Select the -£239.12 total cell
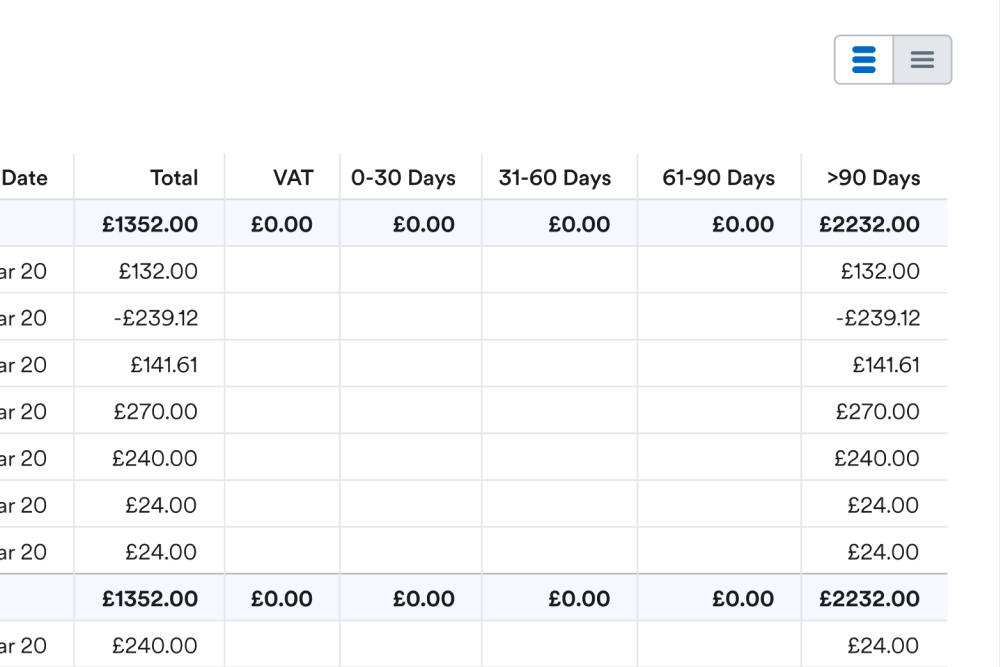The height and width of the screenshot is (667, 1000). coord(156,318)
